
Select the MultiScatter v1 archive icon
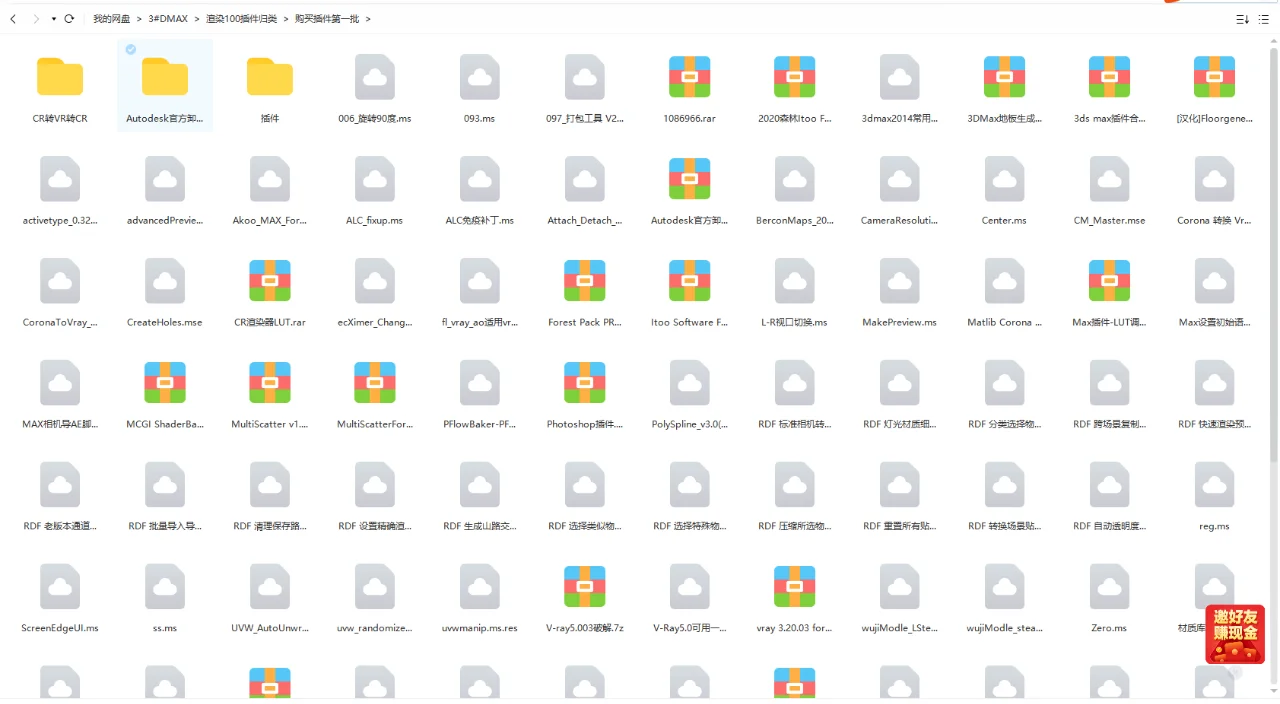270,383
